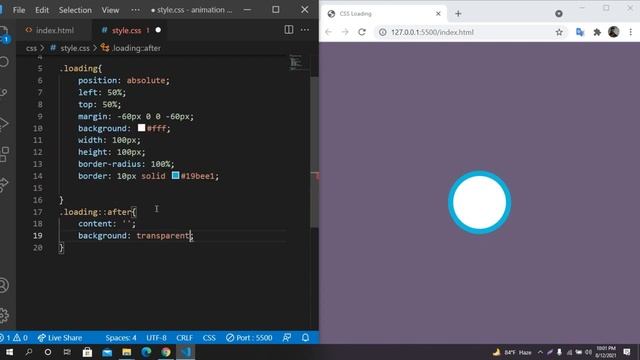Open File Explorer from the taskbar
The height and width of the screenshot is (360, 640).
click(127, 352)
